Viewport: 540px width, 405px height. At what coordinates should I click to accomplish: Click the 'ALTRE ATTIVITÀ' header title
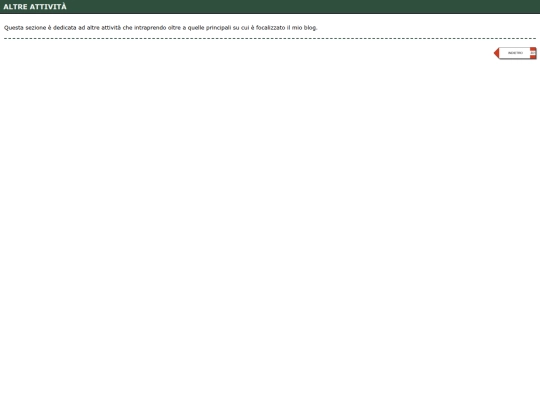(35, 7)
